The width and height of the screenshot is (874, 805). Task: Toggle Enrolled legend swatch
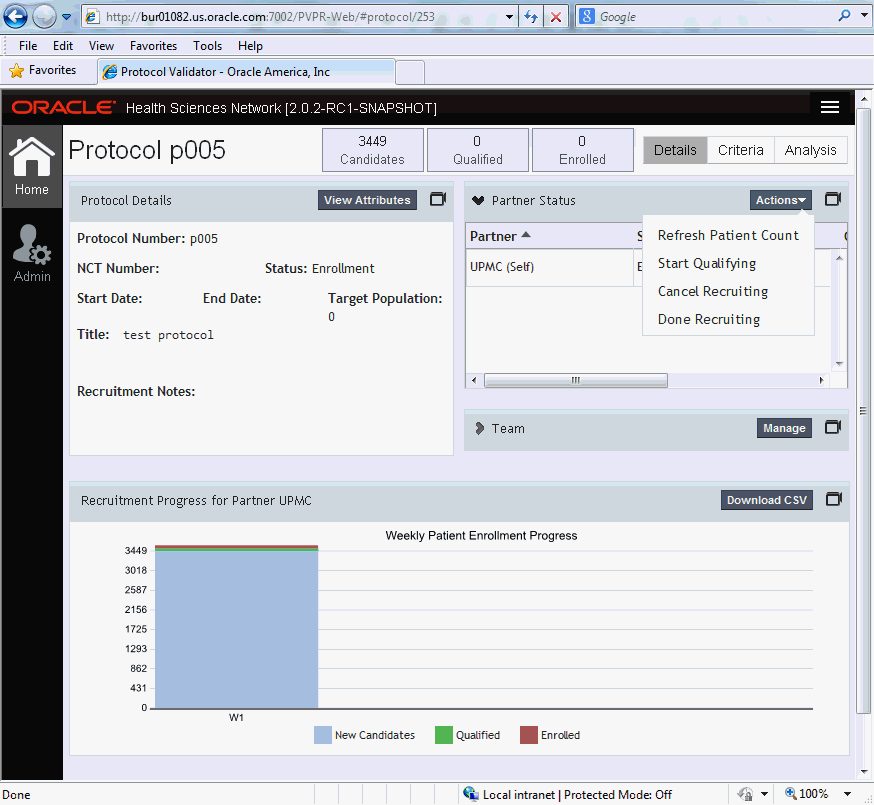click(529, 735)
